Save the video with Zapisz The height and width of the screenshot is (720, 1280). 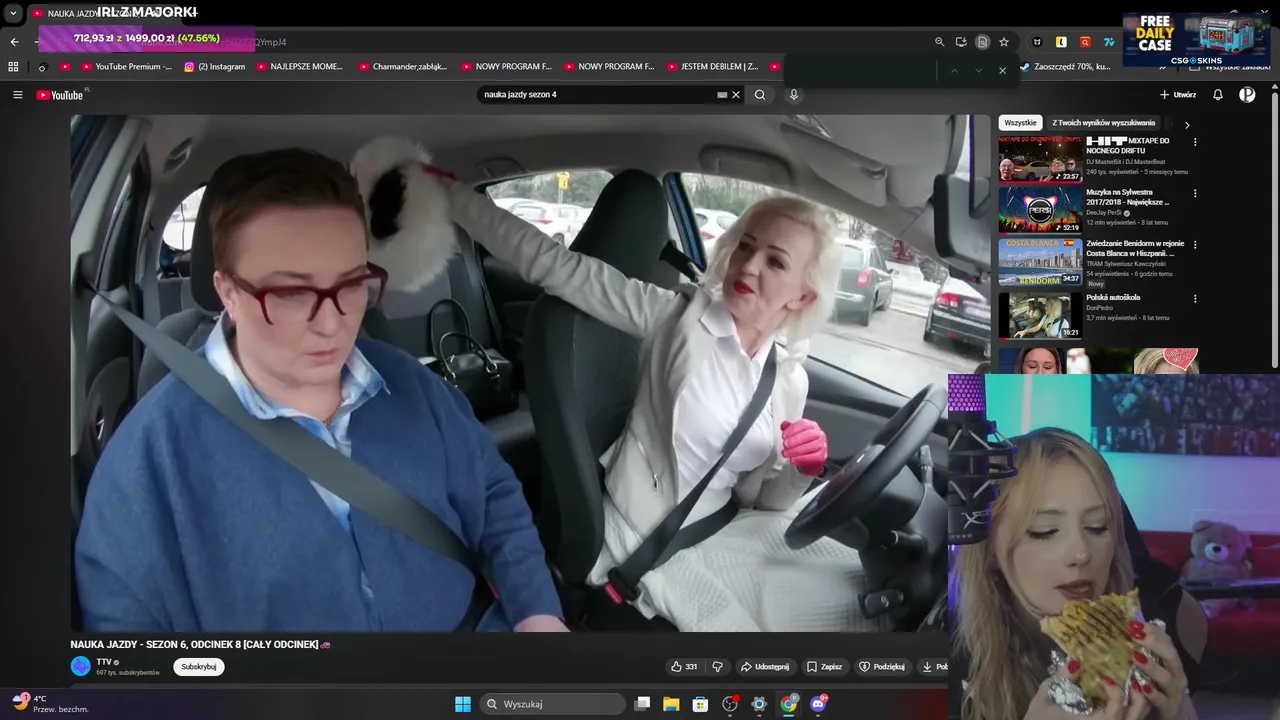click(x=825, y=667)
